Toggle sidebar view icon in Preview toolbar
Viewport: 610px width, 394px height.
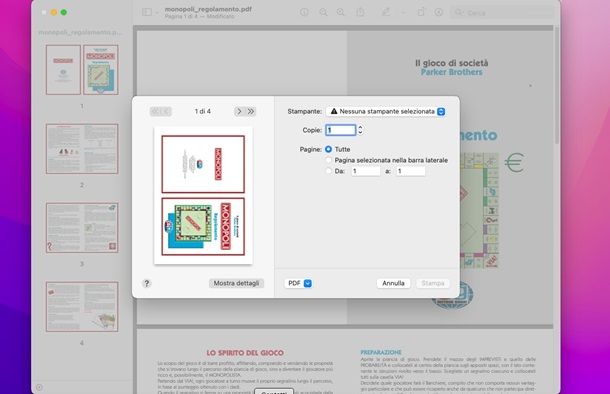[x=147, y=12]
